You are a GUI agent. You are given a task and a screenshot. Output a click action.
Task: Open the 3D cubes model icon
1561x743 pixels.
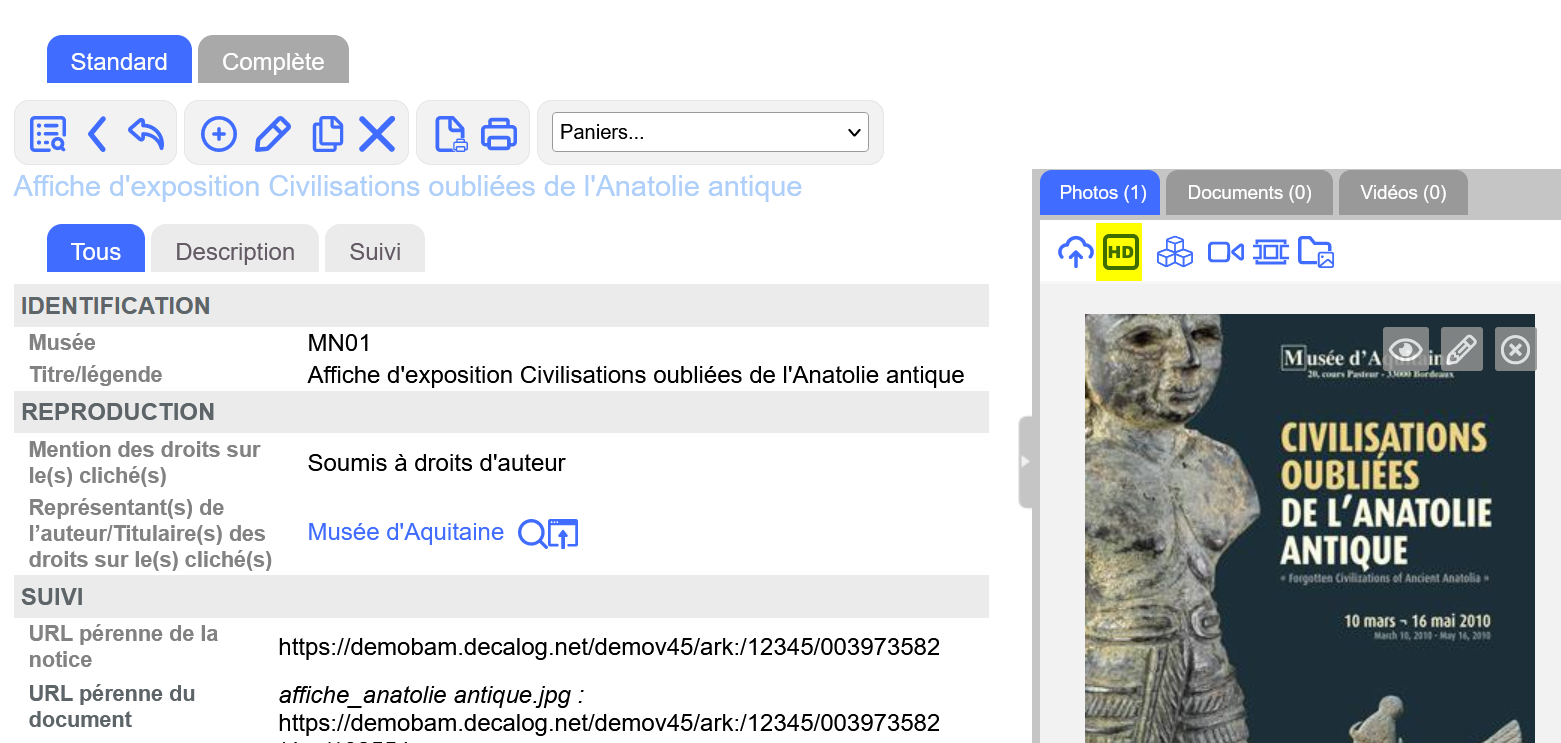(1175, 252)
